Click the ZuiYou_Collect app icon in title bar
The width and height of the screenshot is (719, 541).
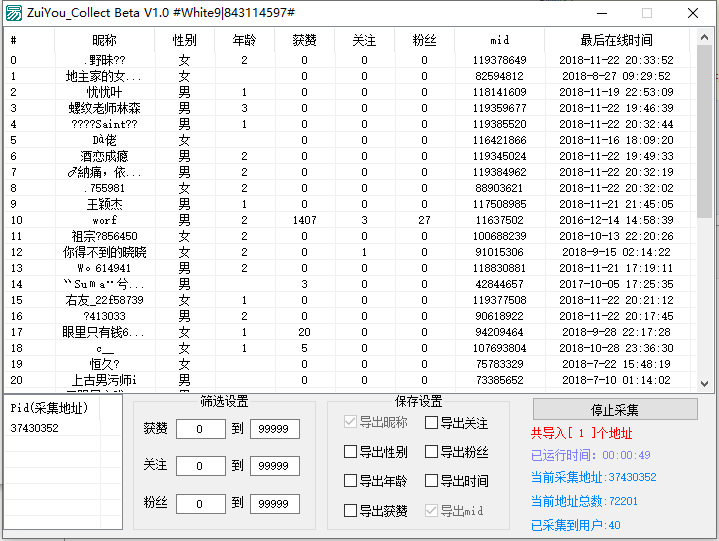click(x=13, y=13)
